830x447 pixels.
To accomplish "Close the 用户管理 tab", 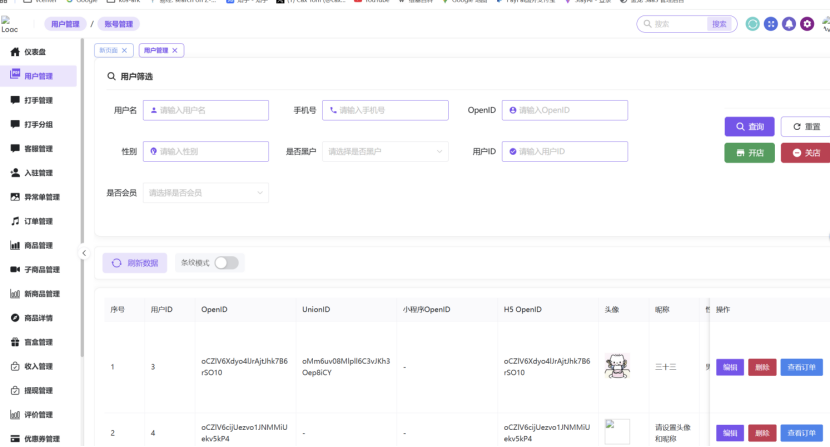I will pyautogui.click(x=175, y=50).
